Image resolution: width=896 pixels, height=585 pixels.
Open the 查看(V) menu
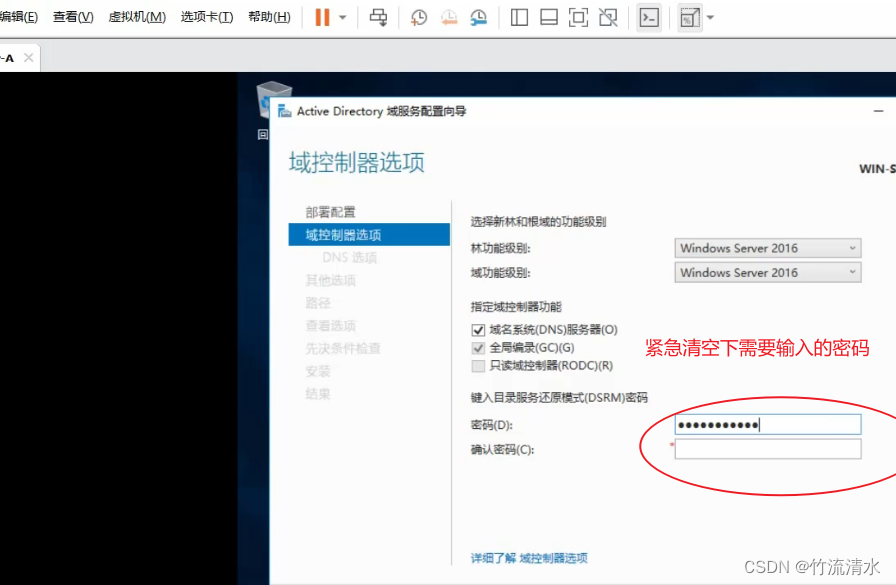(x=73, y=17)
